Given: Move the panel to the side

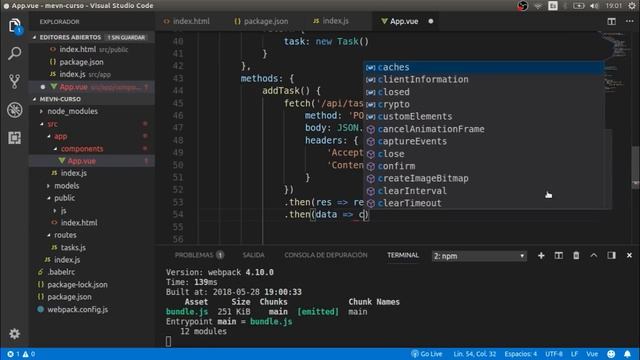Looking at the screenshot, I should click(611, 256).
